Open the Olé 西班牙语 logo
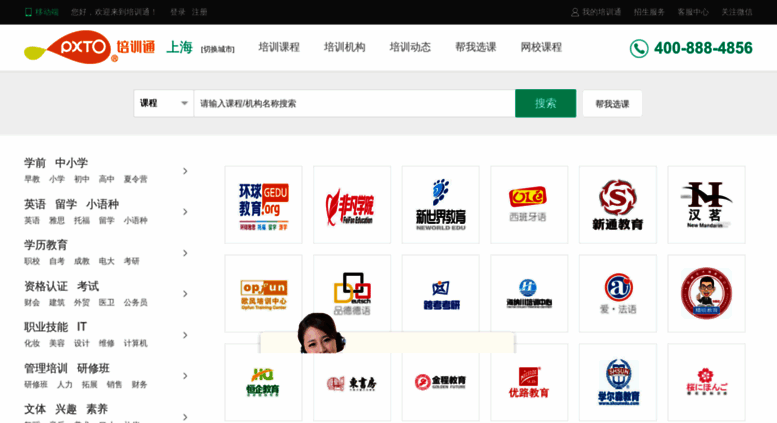The width and height of the screenshot is (777, 423). click(x=529, y=205)
